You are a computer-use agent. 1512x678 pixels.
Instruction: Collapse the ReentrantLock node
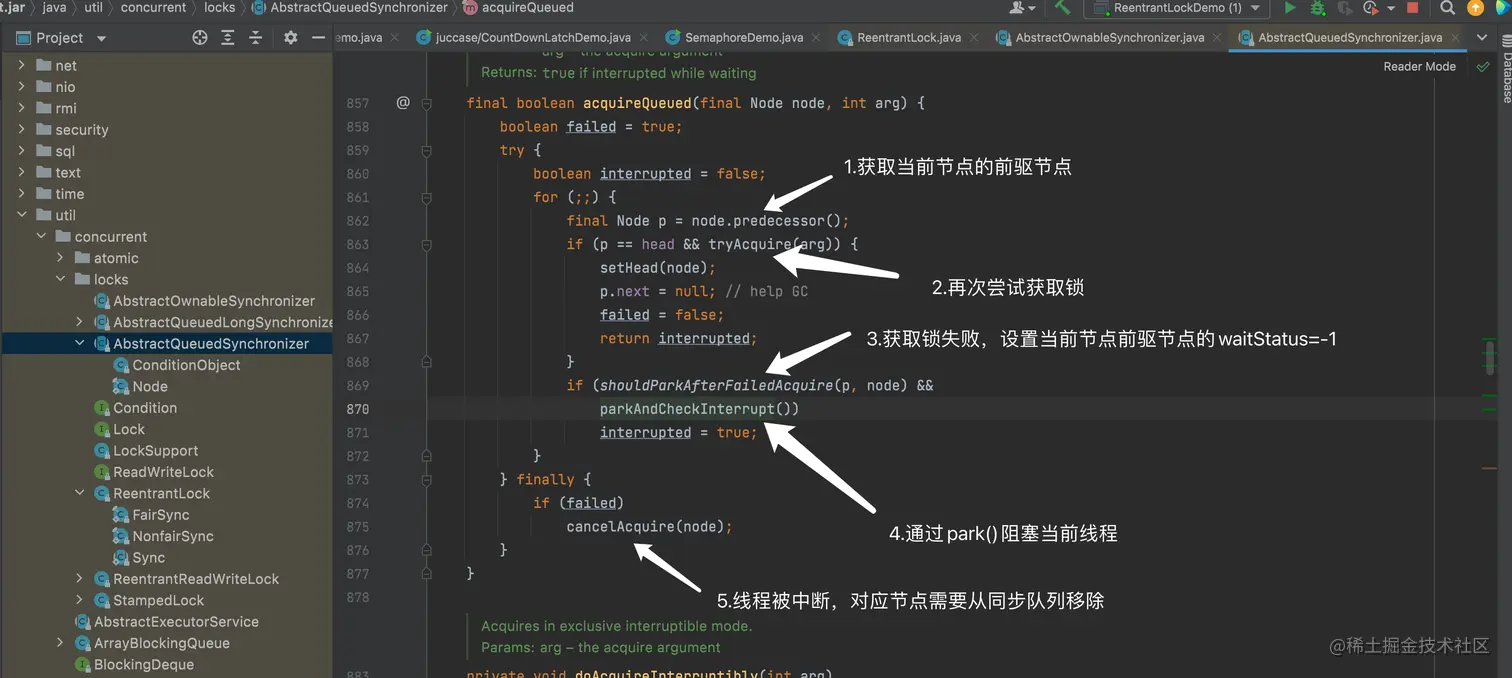tap(79, 493)
